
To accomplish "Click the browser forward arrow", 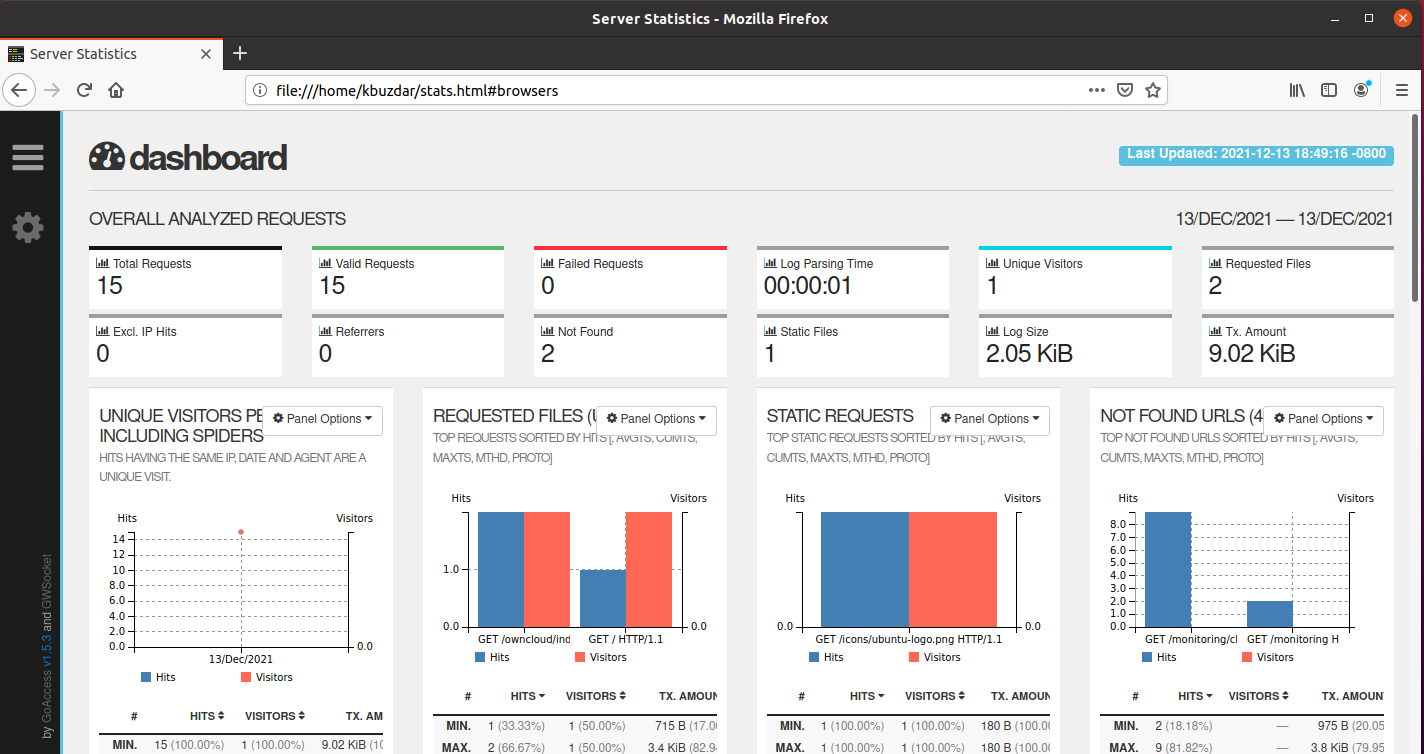I will click(52, 90).
